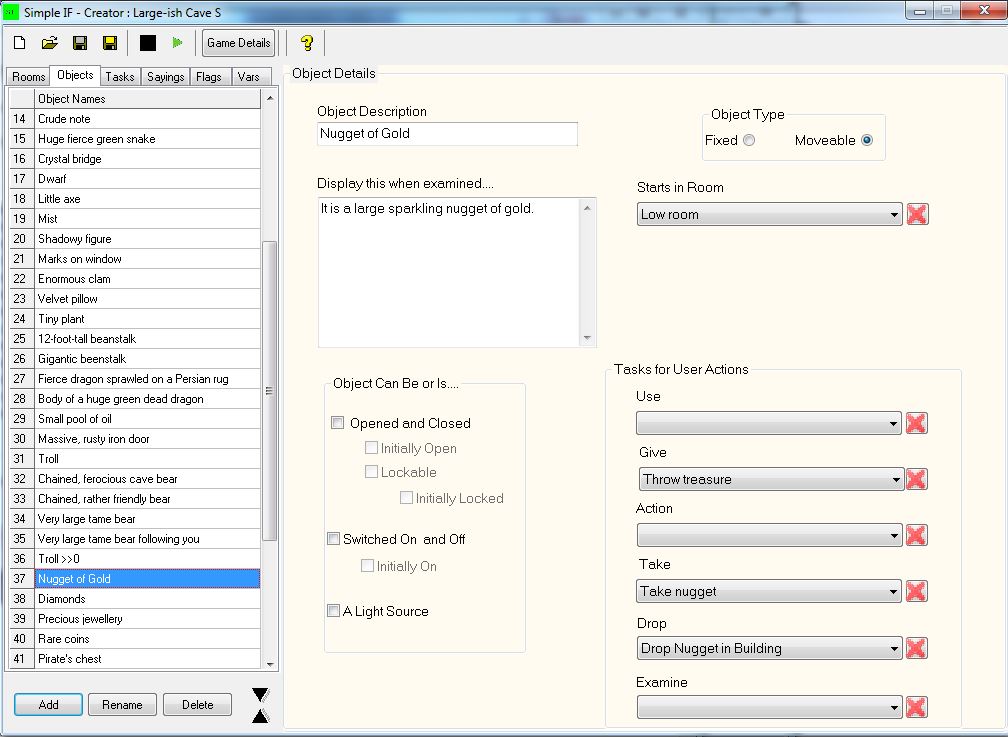Remove the Drop task with red X

click(916, 648)
